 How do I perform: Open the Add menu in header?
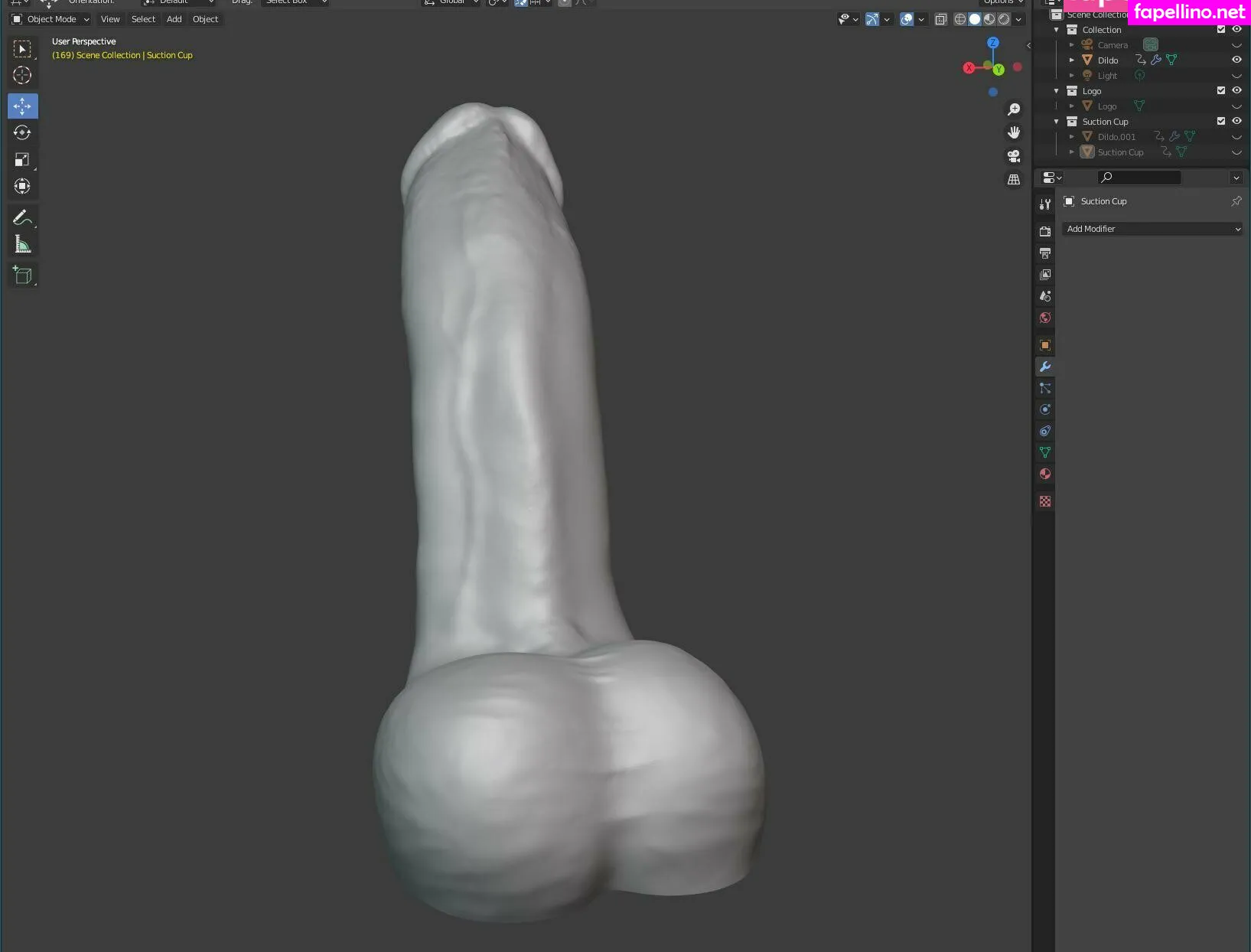(x=174, y=19)
